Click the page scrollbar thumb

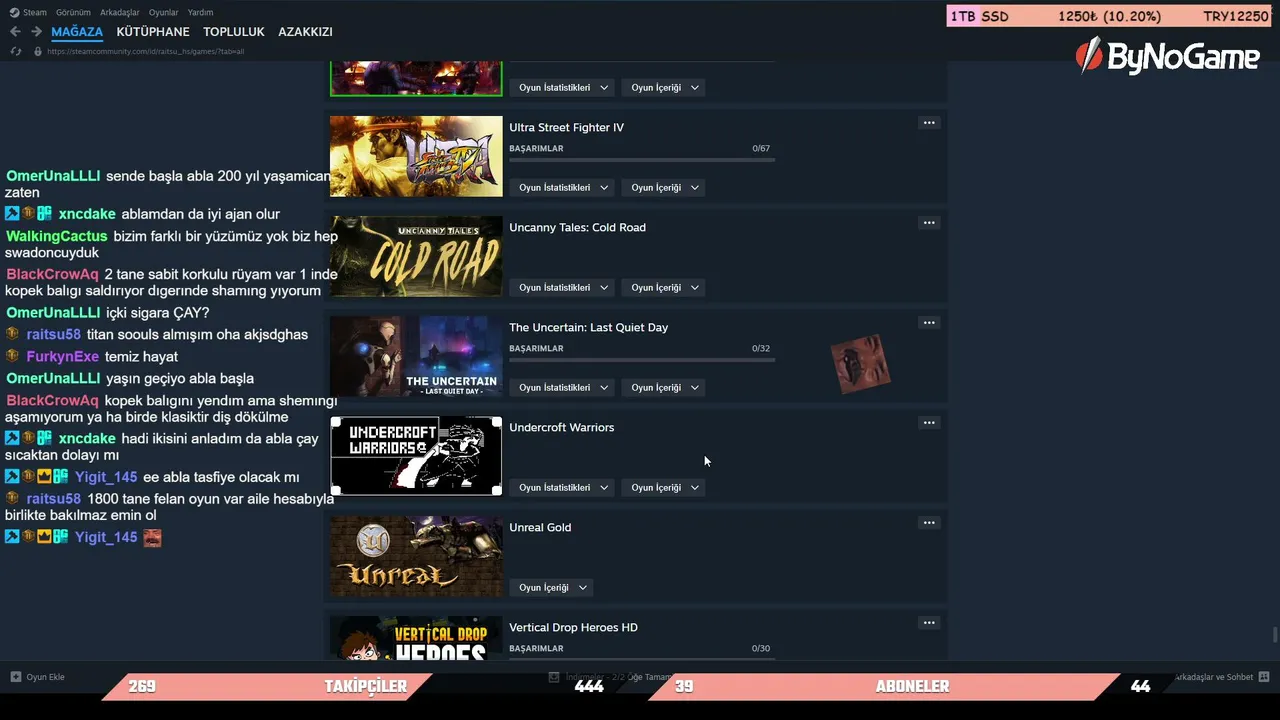(1274, 635)
